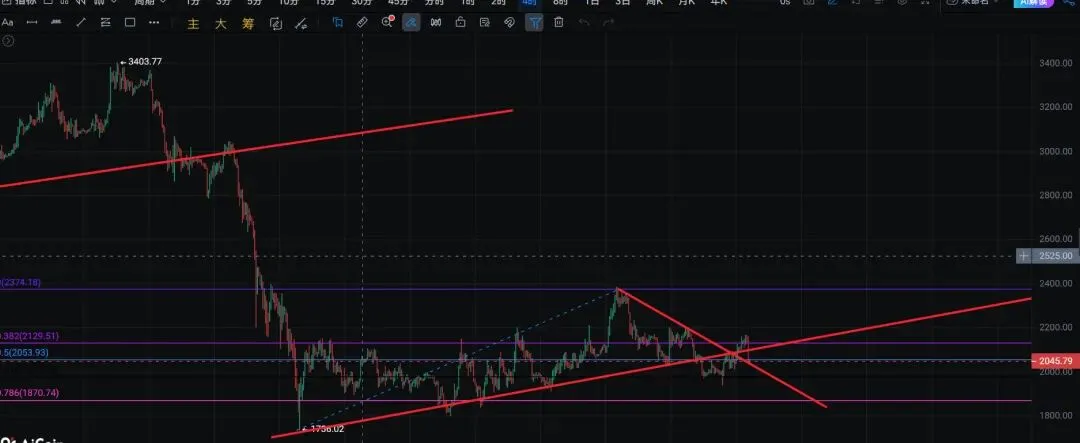This screenshot has height=443, width=1080.
Task: Switch to the 月K monthly timeframe tab
Action: click(687, 3)
